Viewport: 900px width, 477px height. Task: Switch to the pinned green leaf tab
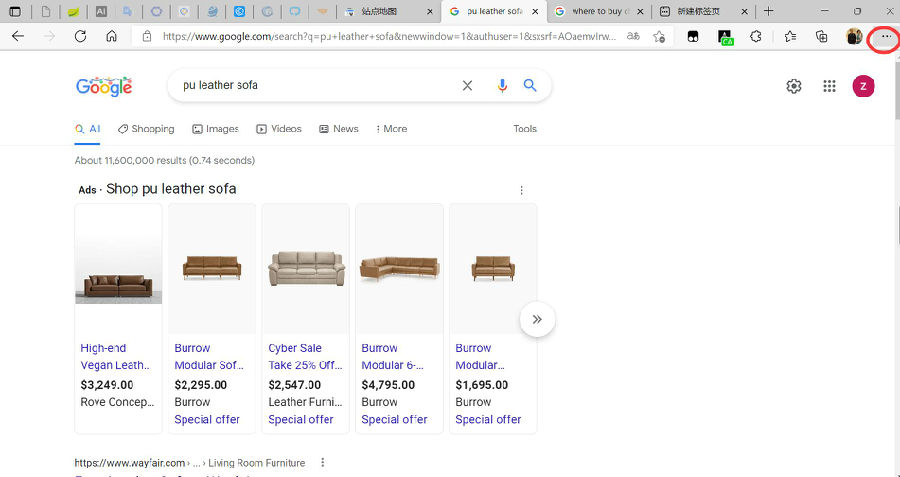pos(73,11)
